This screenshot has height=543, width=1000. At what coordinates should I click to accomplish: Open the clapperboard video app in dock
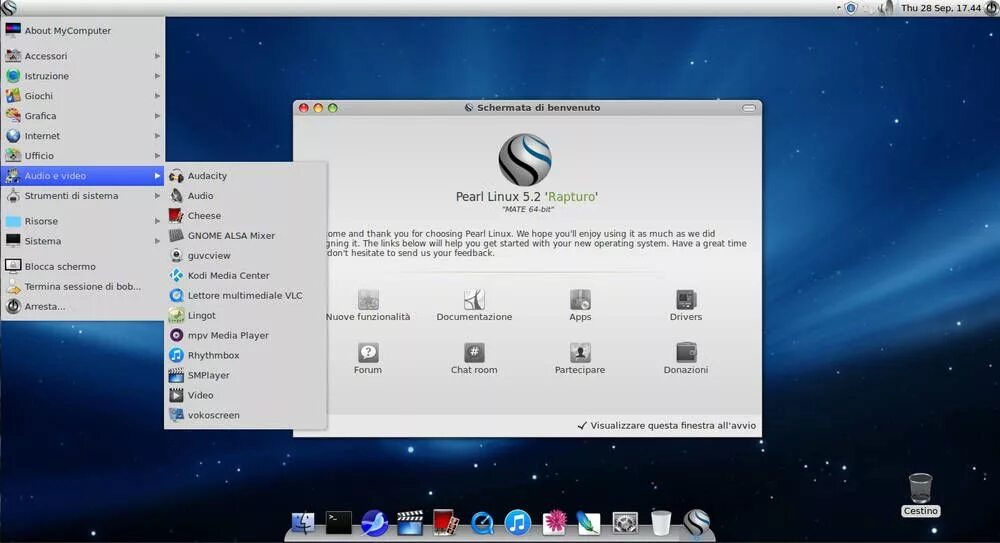(409, 523)
